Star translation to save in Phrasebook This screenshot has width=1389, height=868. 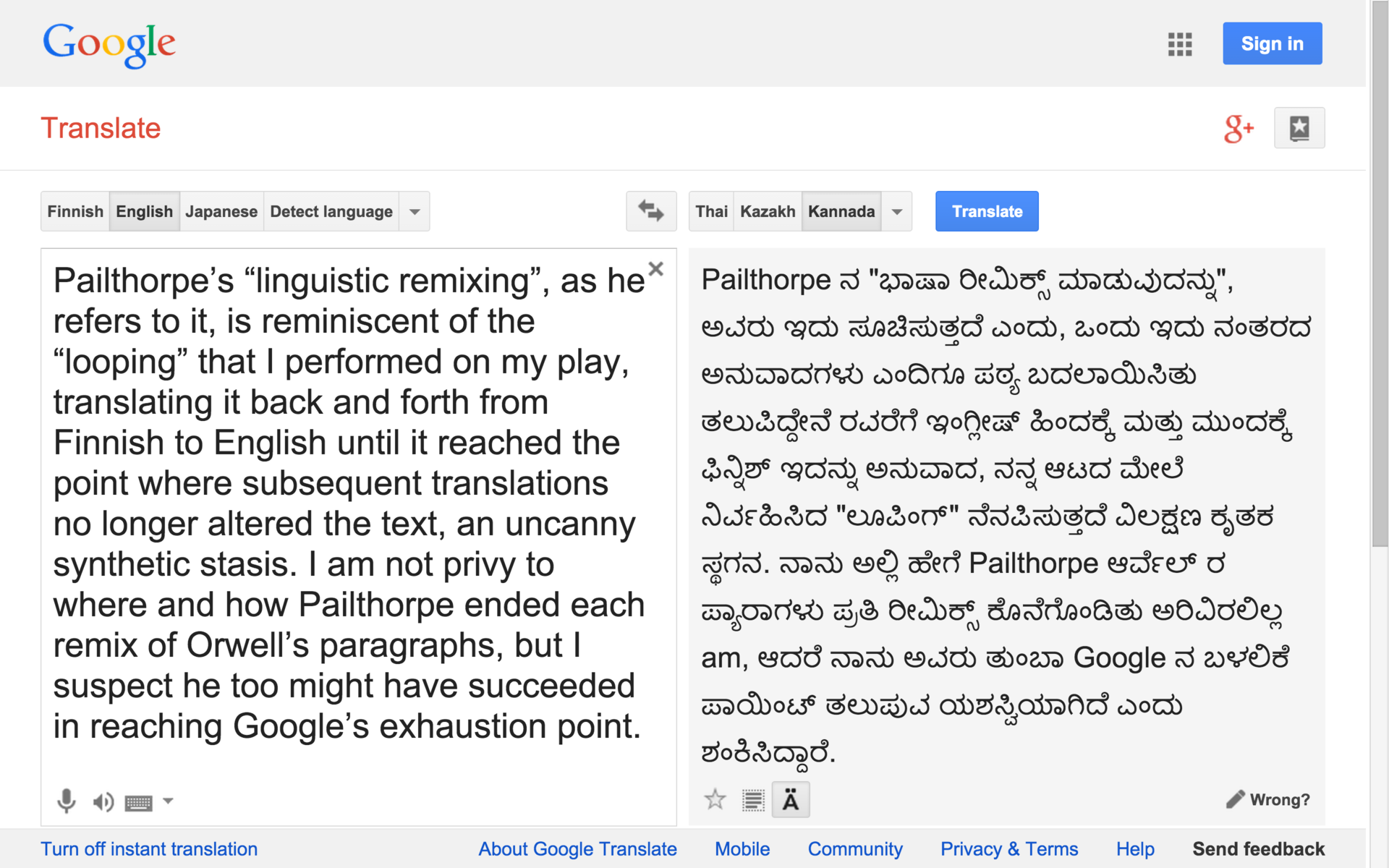point(715,799)
